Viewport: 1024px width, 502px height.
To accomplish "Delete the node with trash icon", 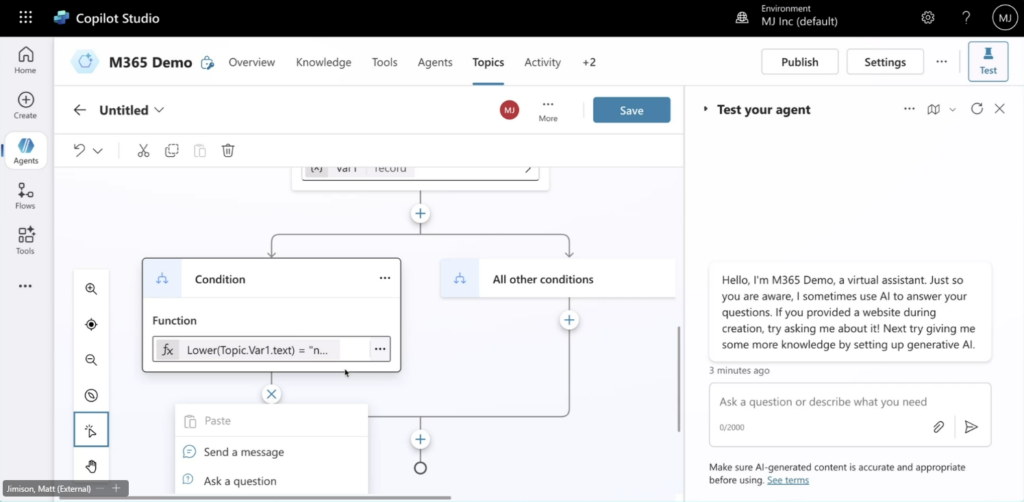I will 228,150.
